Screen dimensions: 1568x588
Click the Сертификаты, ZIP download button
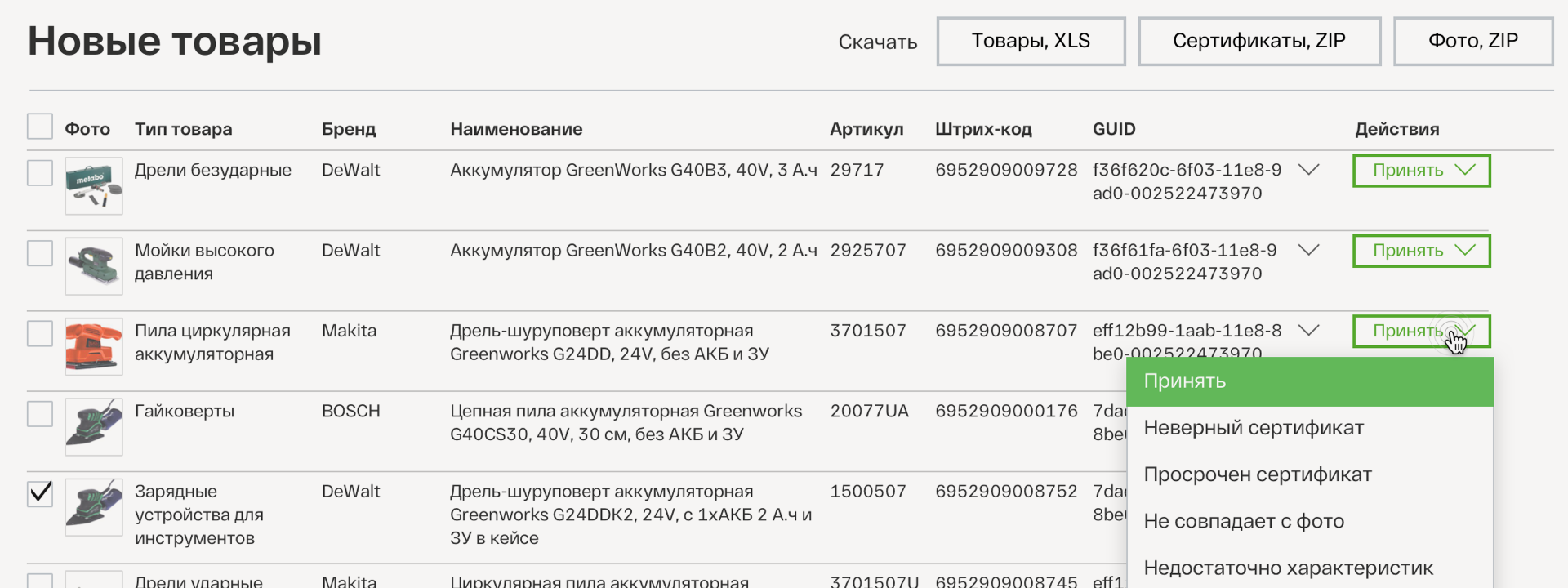1259,41
